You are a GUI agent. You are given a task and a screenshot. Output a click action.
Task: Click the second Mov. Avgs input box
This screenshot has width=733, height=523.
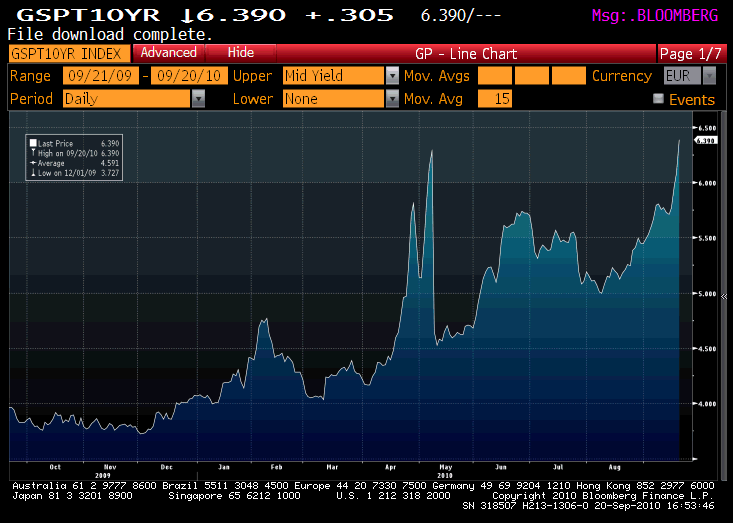pos(531,76)
